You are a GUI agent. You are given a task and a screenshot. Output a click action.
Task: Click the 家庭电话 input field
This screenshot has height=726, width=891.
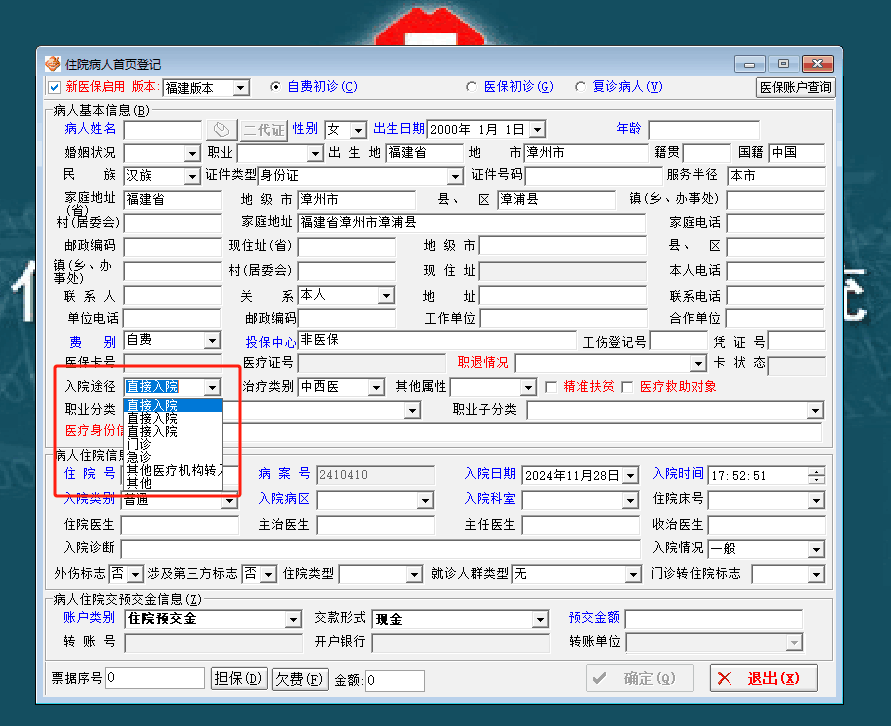[776, 223]
